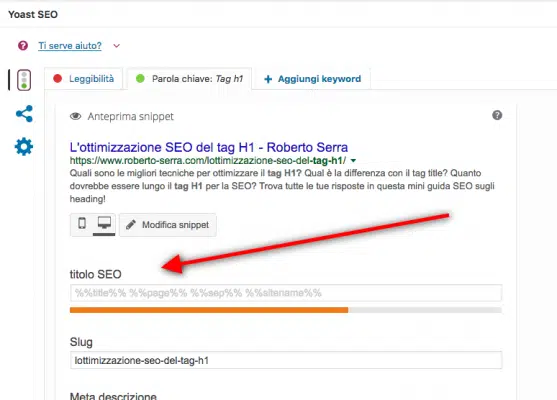The height and width of the screenshot is (400, 557).
Task: Focus the Slug input field
Action: [286, 361]
